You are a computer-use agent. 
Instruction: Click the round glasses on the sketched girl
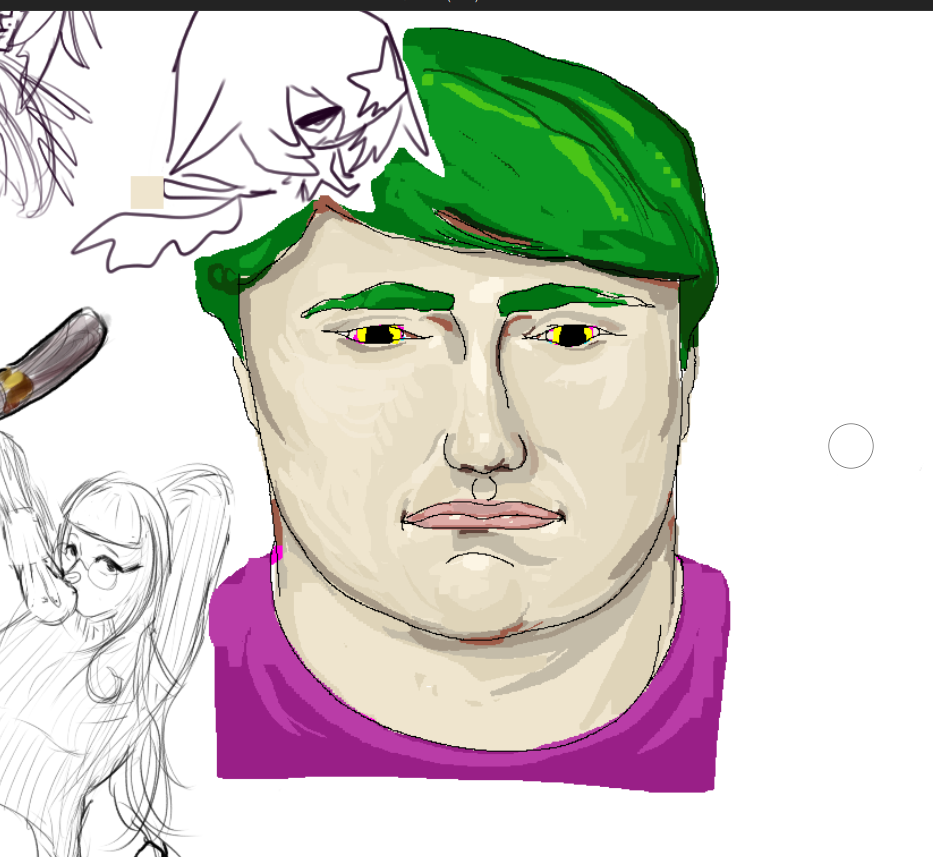(x=92, y=570)
